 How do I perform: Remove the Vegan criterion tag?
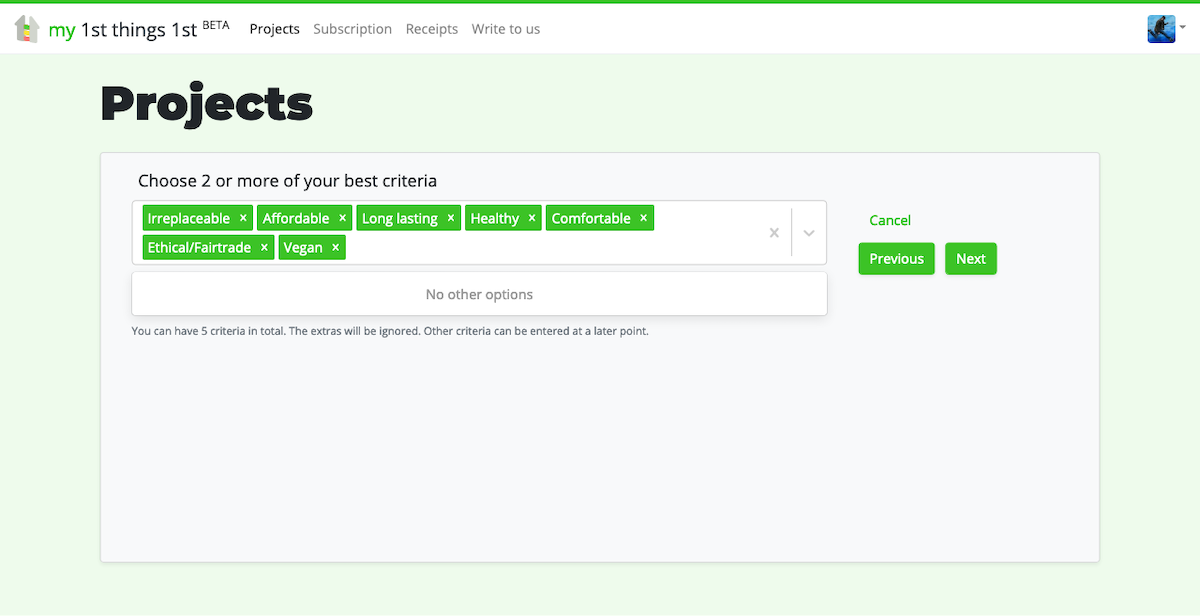[x=335, y=247]
